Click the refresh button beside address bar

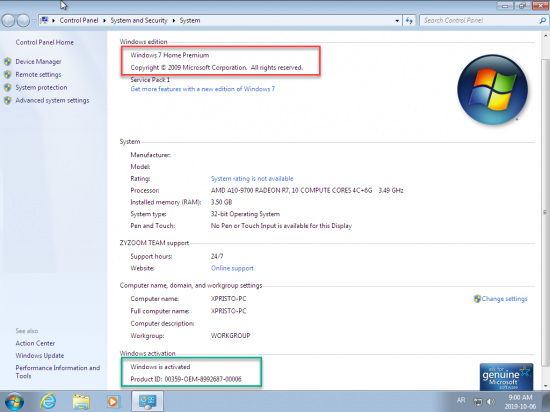(409, 21)
